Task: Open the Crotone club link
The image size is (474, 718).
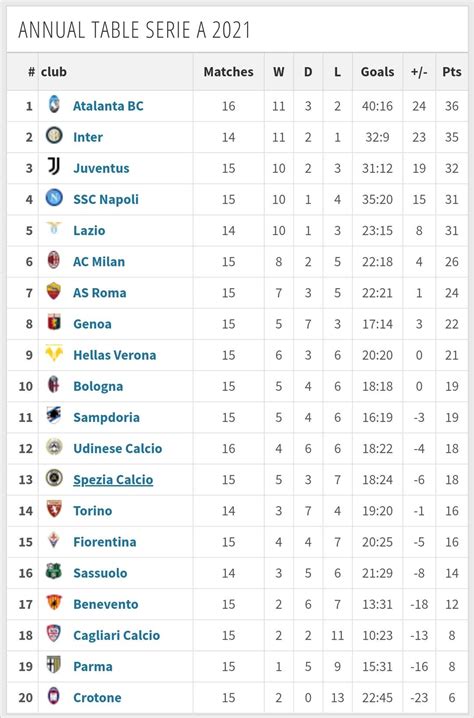Action: point(98,697)
